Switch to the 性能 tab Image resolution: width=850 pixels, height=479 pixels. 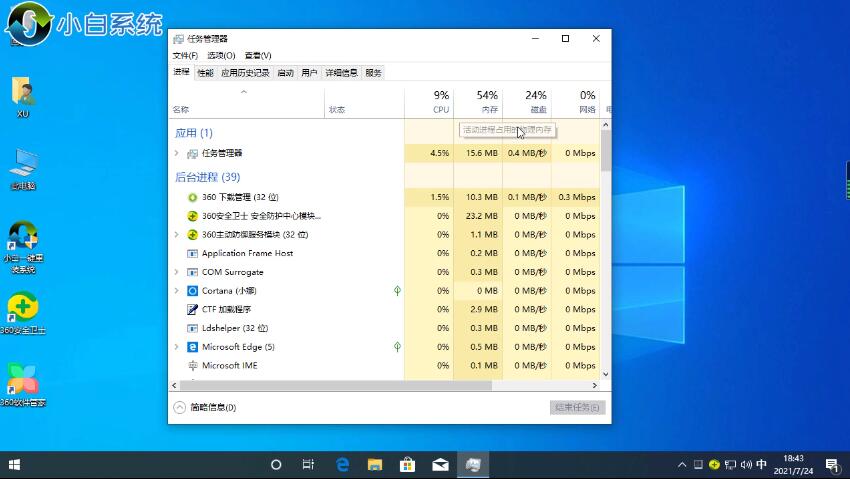point(205,73)
